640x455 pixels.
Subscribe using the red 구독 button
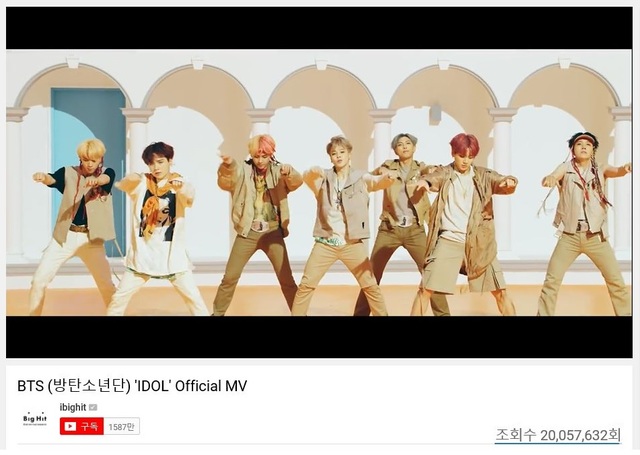82,426
